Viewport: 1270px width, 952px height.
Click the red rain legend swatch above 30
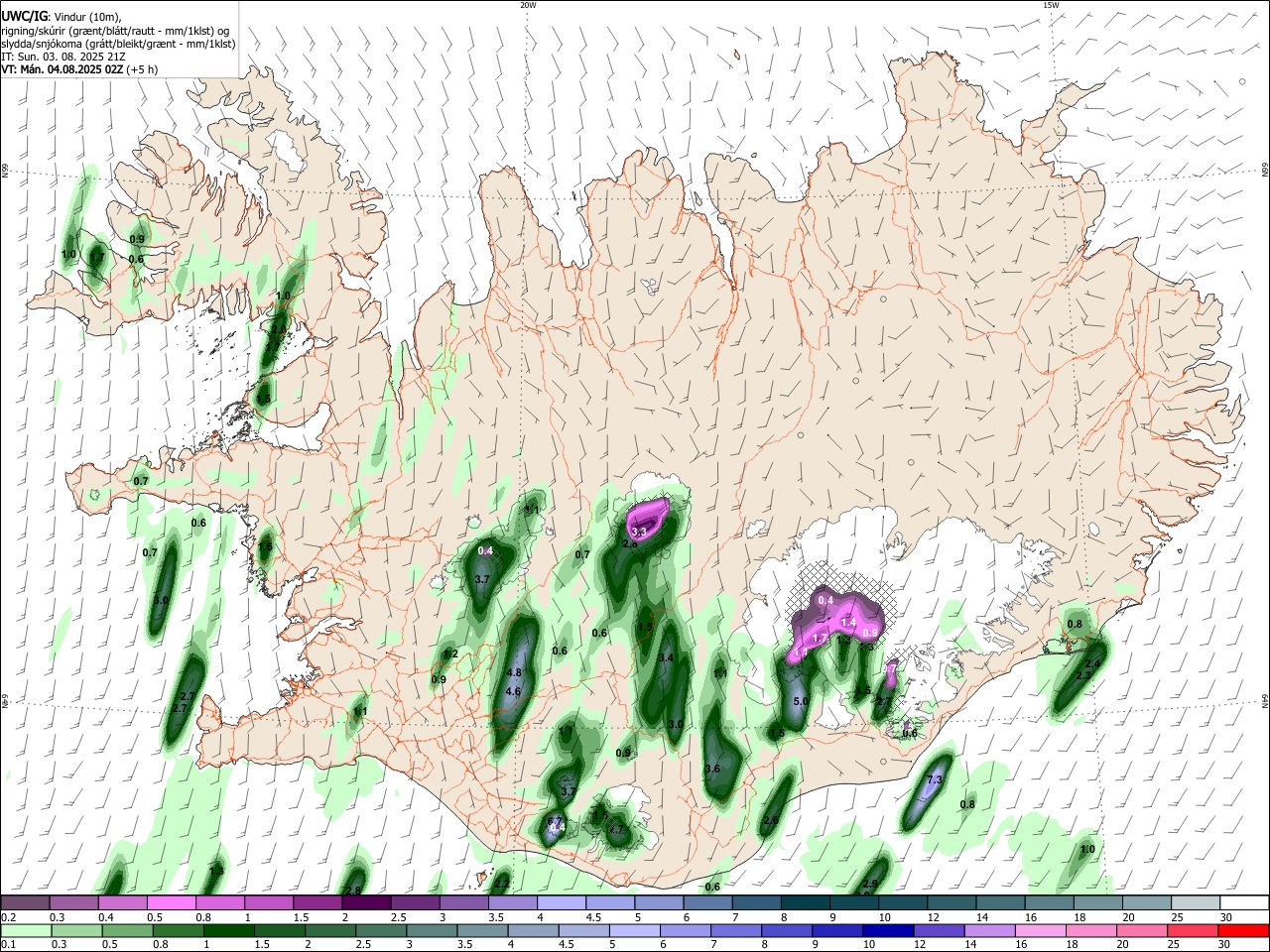1245,931
